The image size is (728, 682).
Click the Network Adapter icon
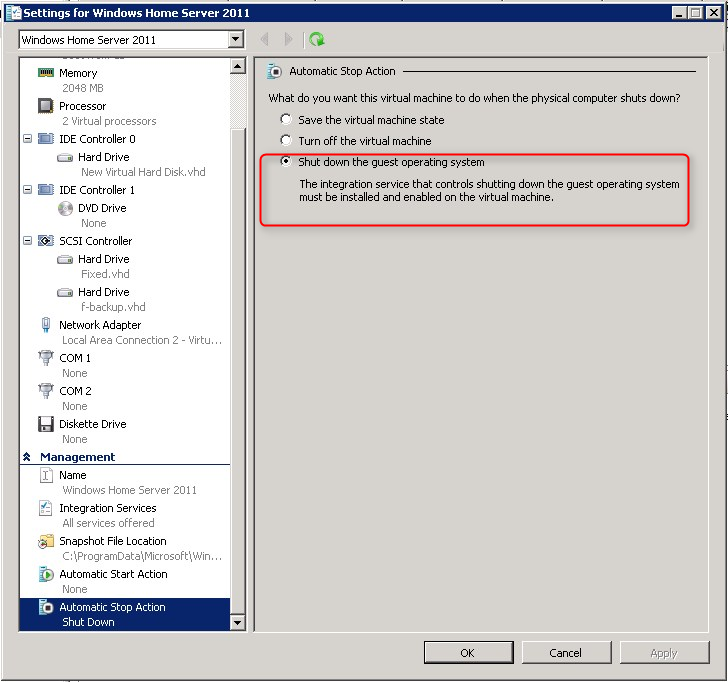pyautogui.click(x=46, y=325)
